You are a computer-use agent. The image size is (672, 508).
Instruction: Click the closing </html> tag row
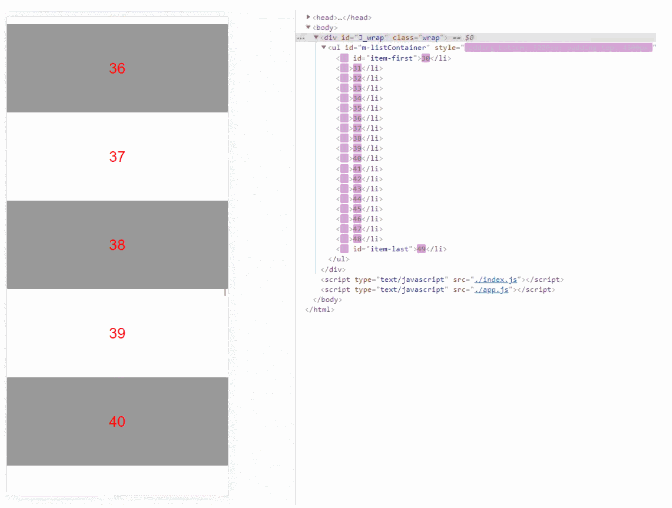[x=320, y=310]
